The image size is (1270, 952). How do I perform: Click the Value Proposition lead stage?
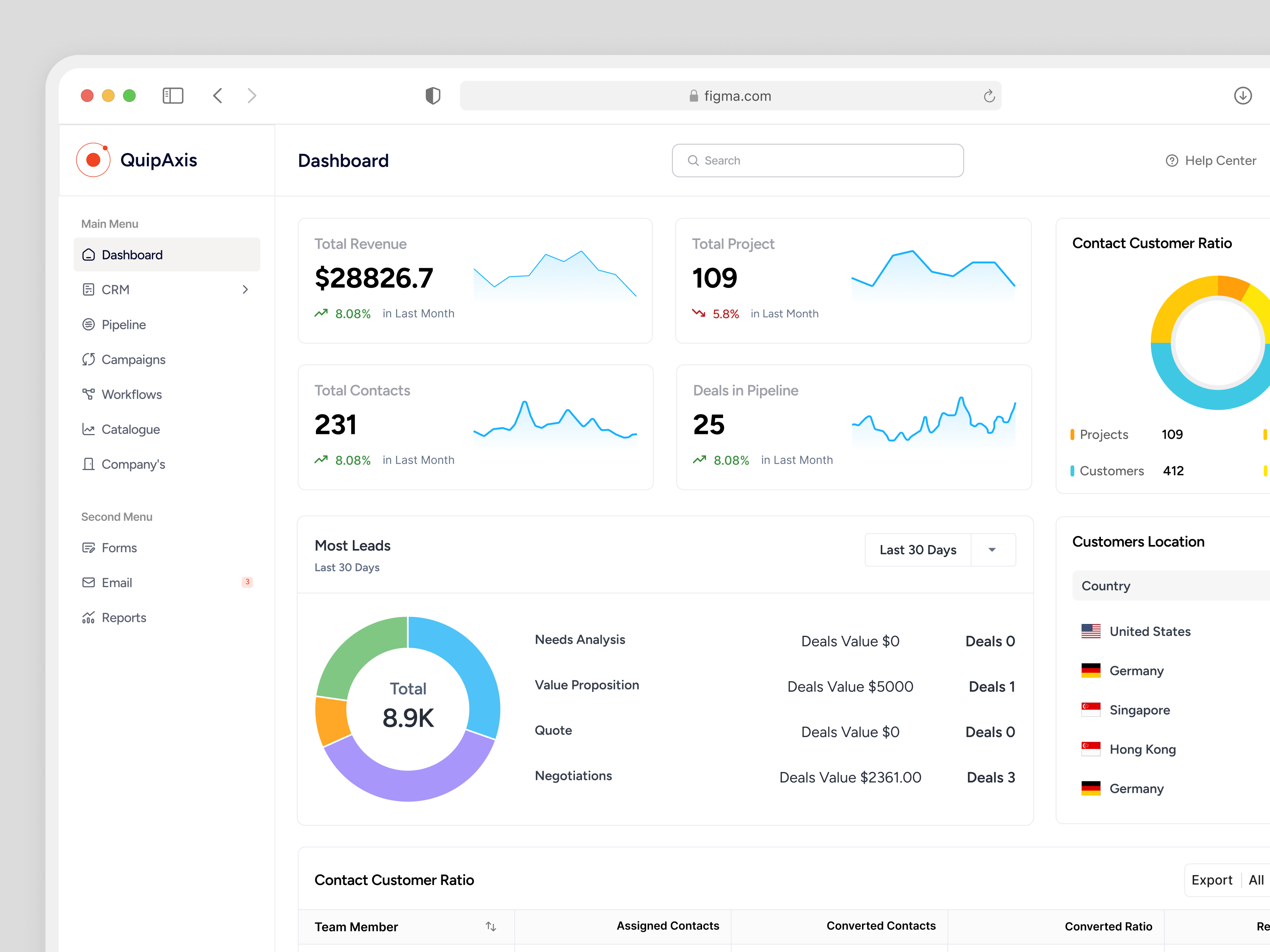587,685
